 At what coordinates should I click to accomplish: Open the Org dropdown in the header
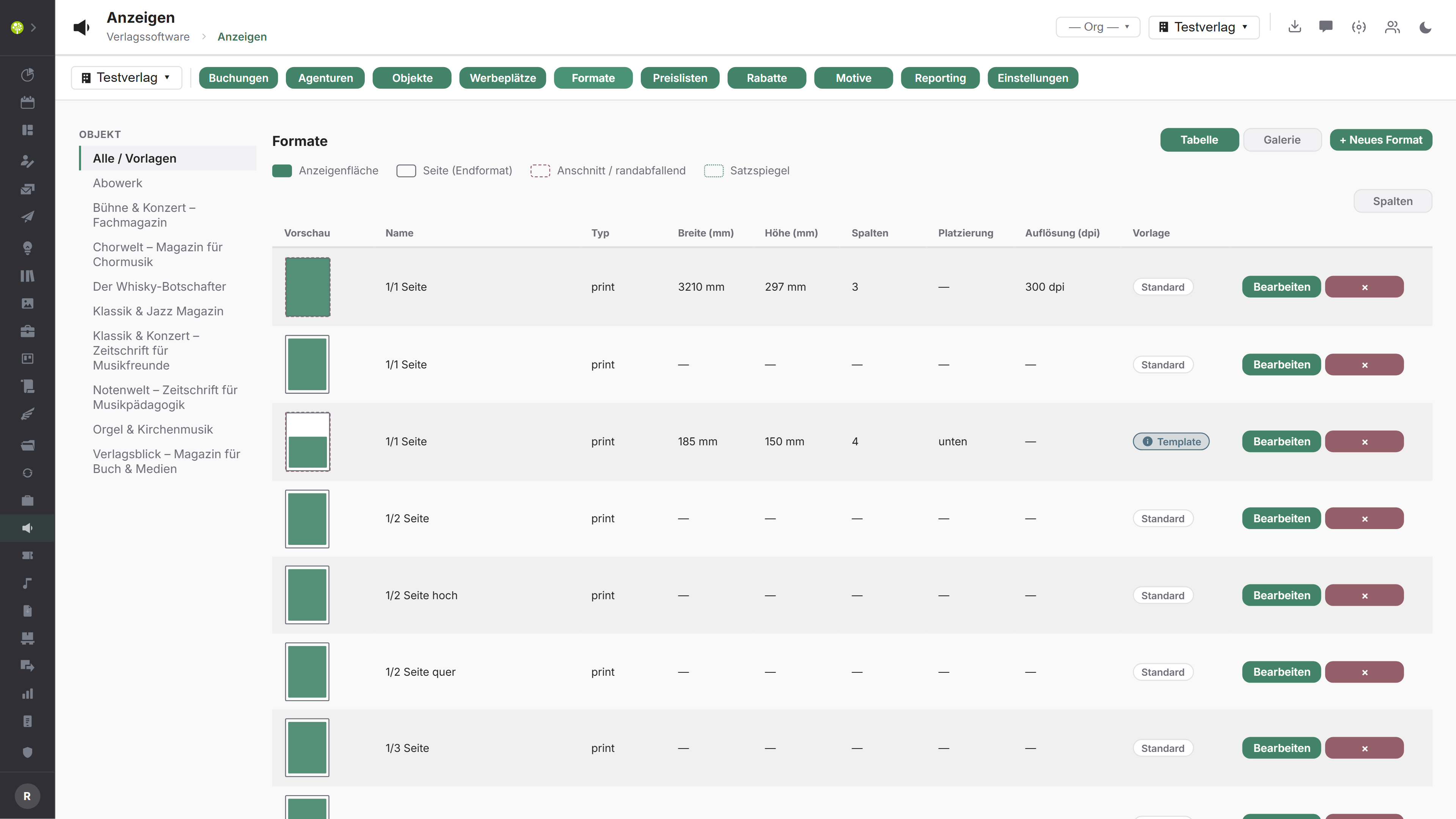click(1098, 27)
